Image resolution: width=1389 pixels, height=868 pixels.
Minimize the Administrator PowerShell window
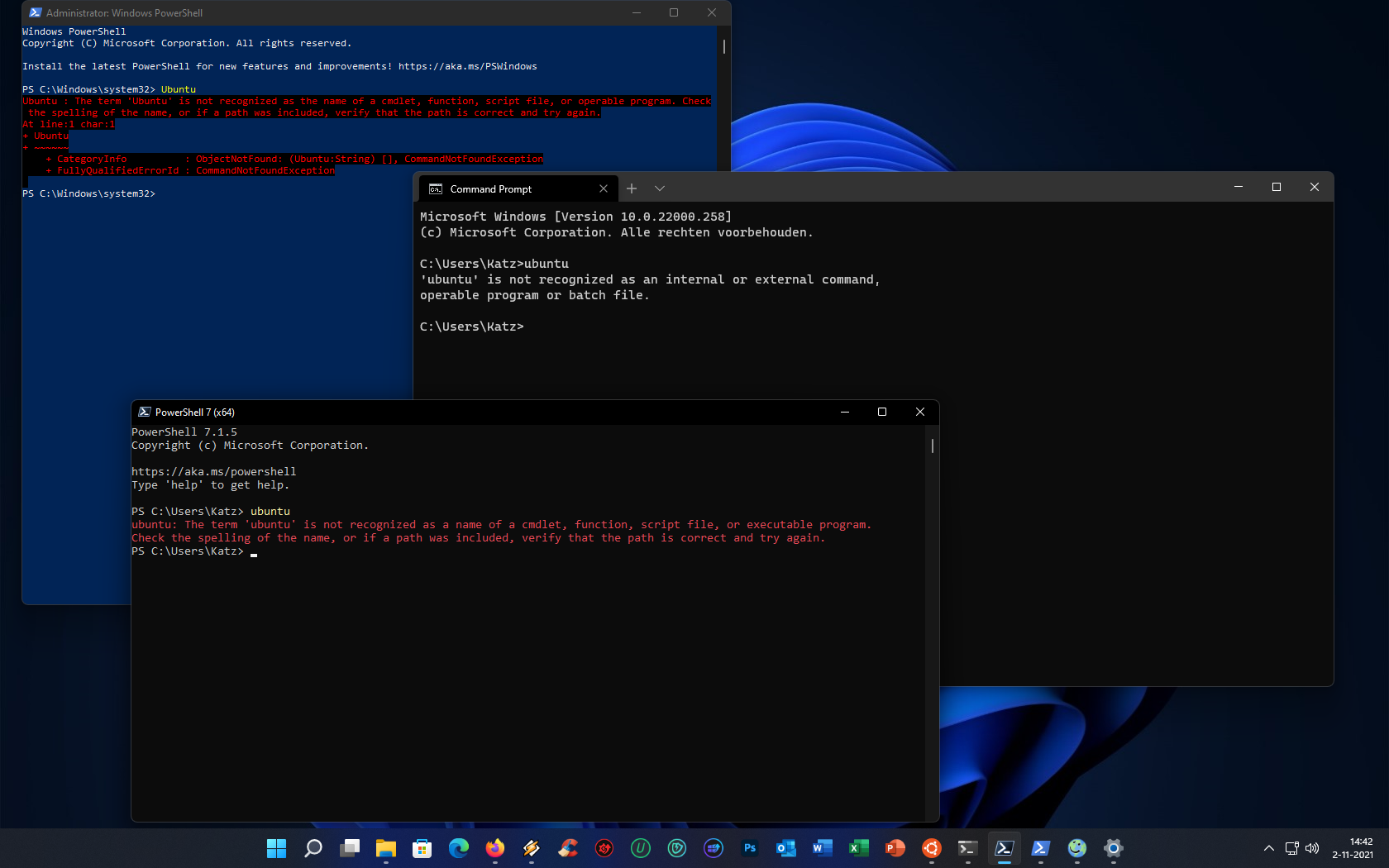pyautogui.click(x=637, y=12)
